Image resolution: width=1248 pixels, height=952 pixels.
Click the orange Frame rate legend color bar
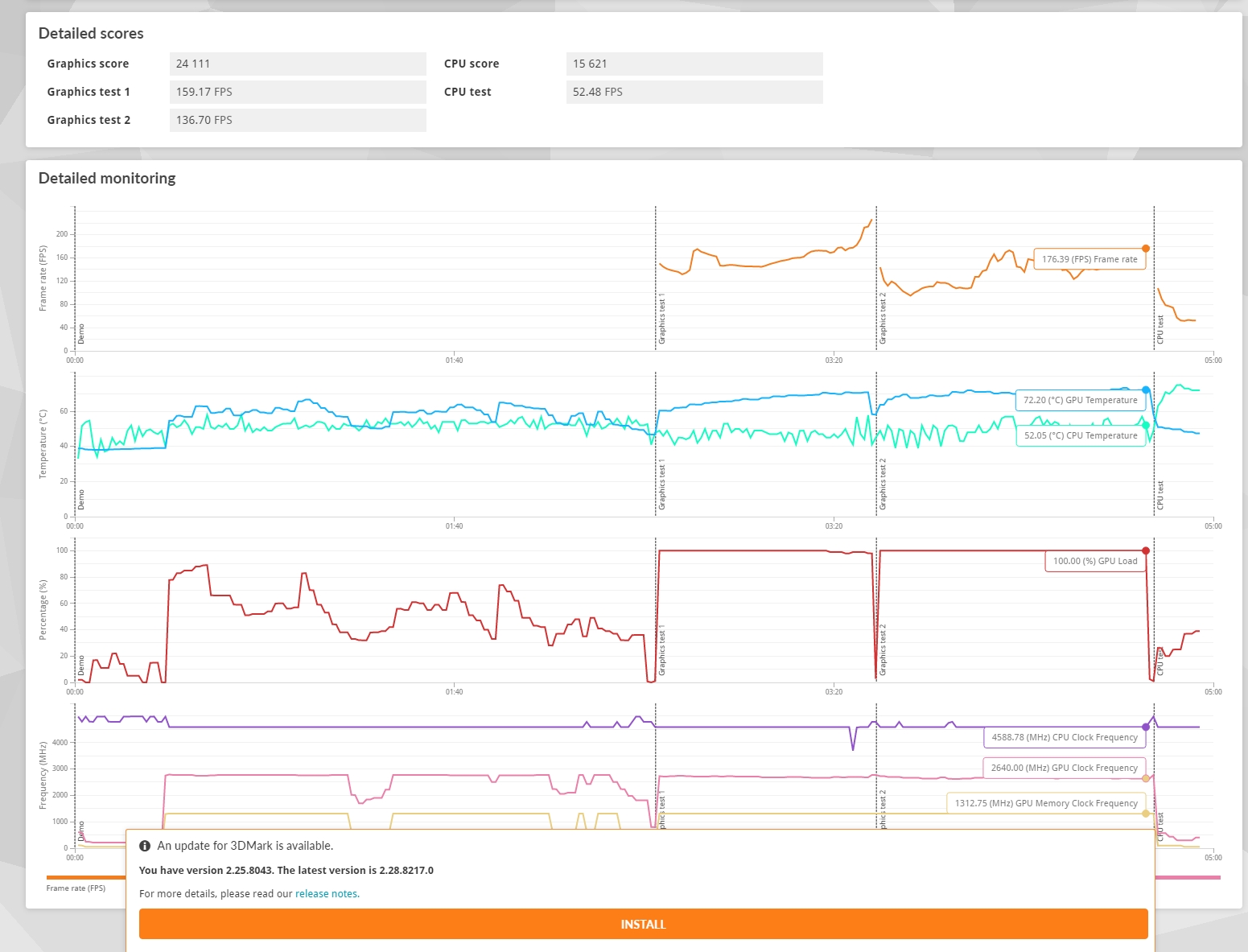(x=86, y=877)
